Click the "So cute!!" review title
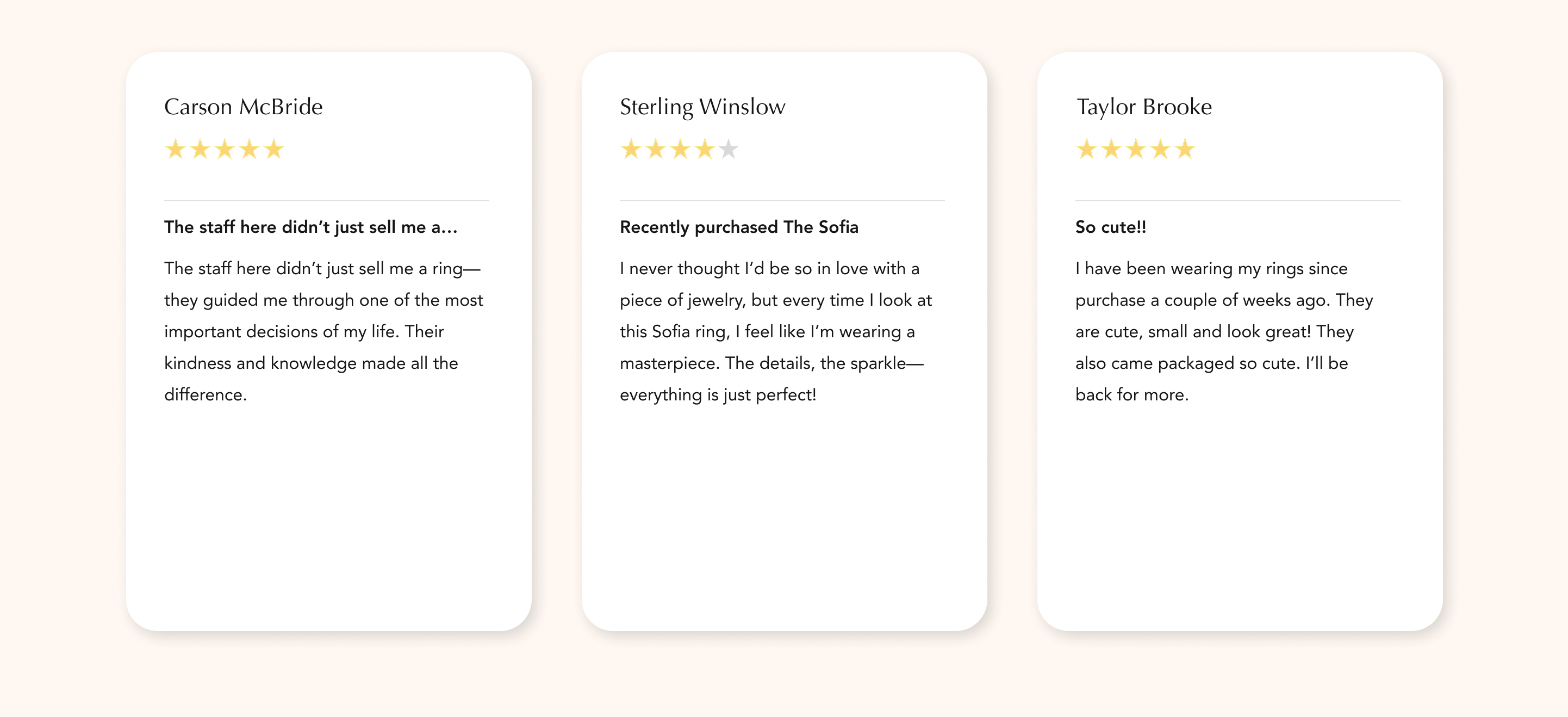Image resolution: width=1568 pixels, height=717 pixels. tap(1110, 227)
